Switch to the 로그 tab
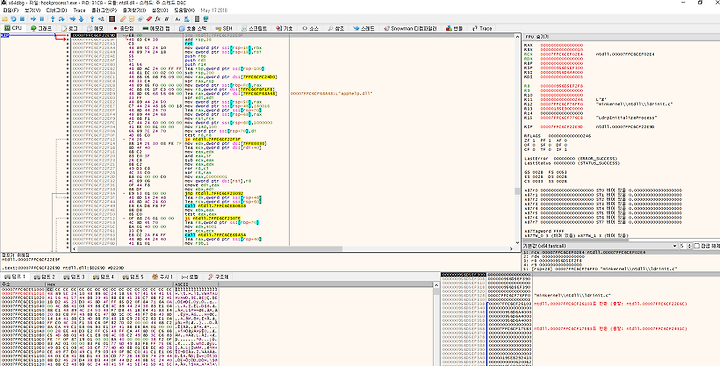The width and height of the screenshot is (720, 366). click(x=69, y=28)
